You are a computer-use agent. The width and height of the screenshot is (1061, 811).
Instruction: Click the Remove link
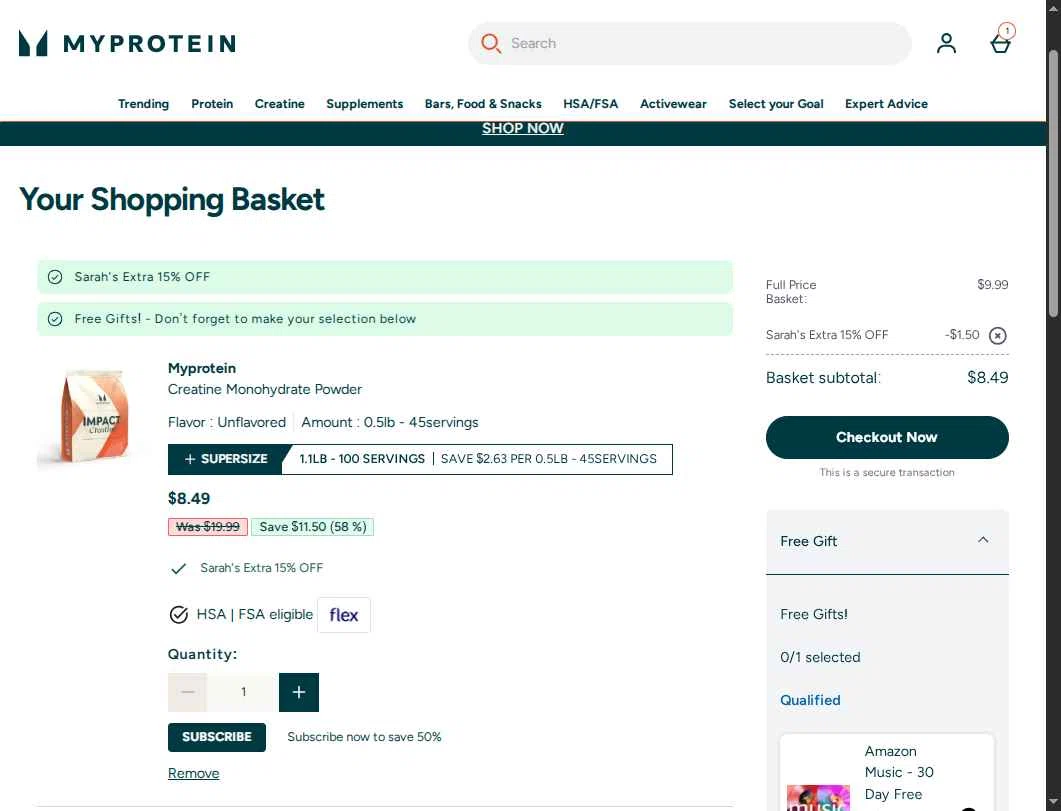(x=193, y=773)
